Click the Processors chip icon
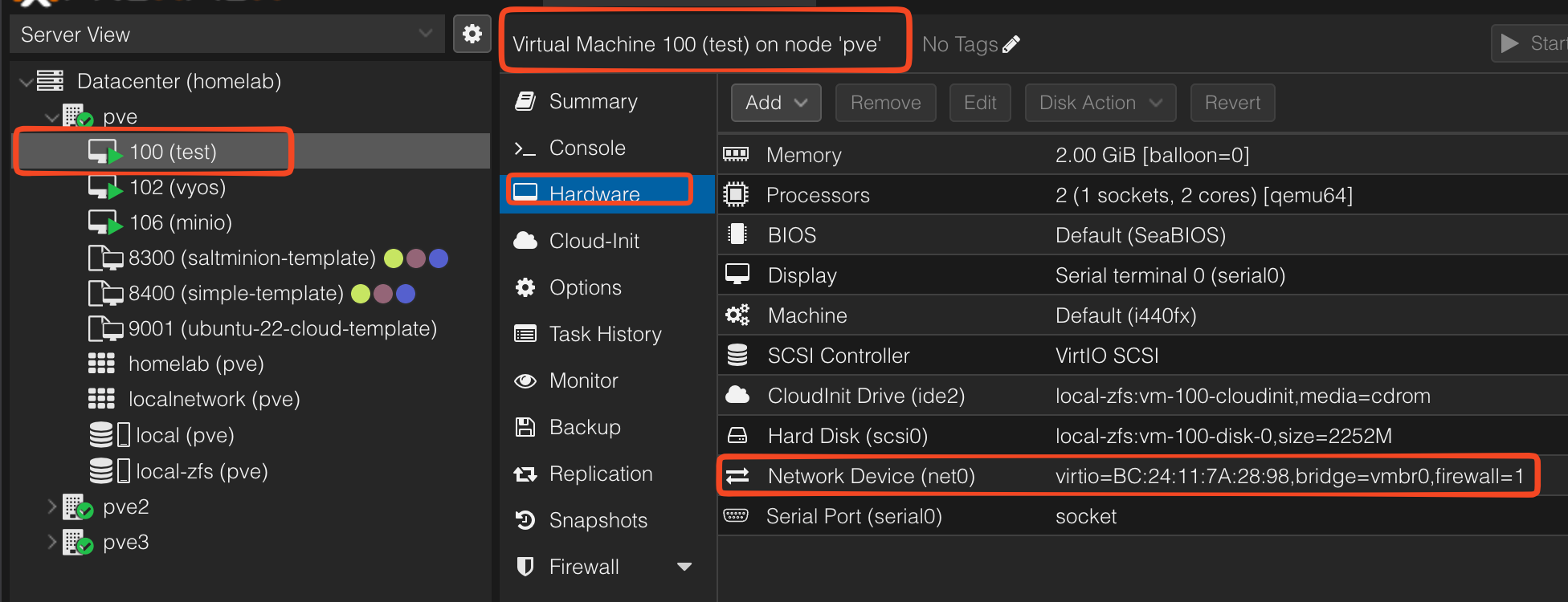The width and height of the screenshot is (1568, 602). pos(736,194)
